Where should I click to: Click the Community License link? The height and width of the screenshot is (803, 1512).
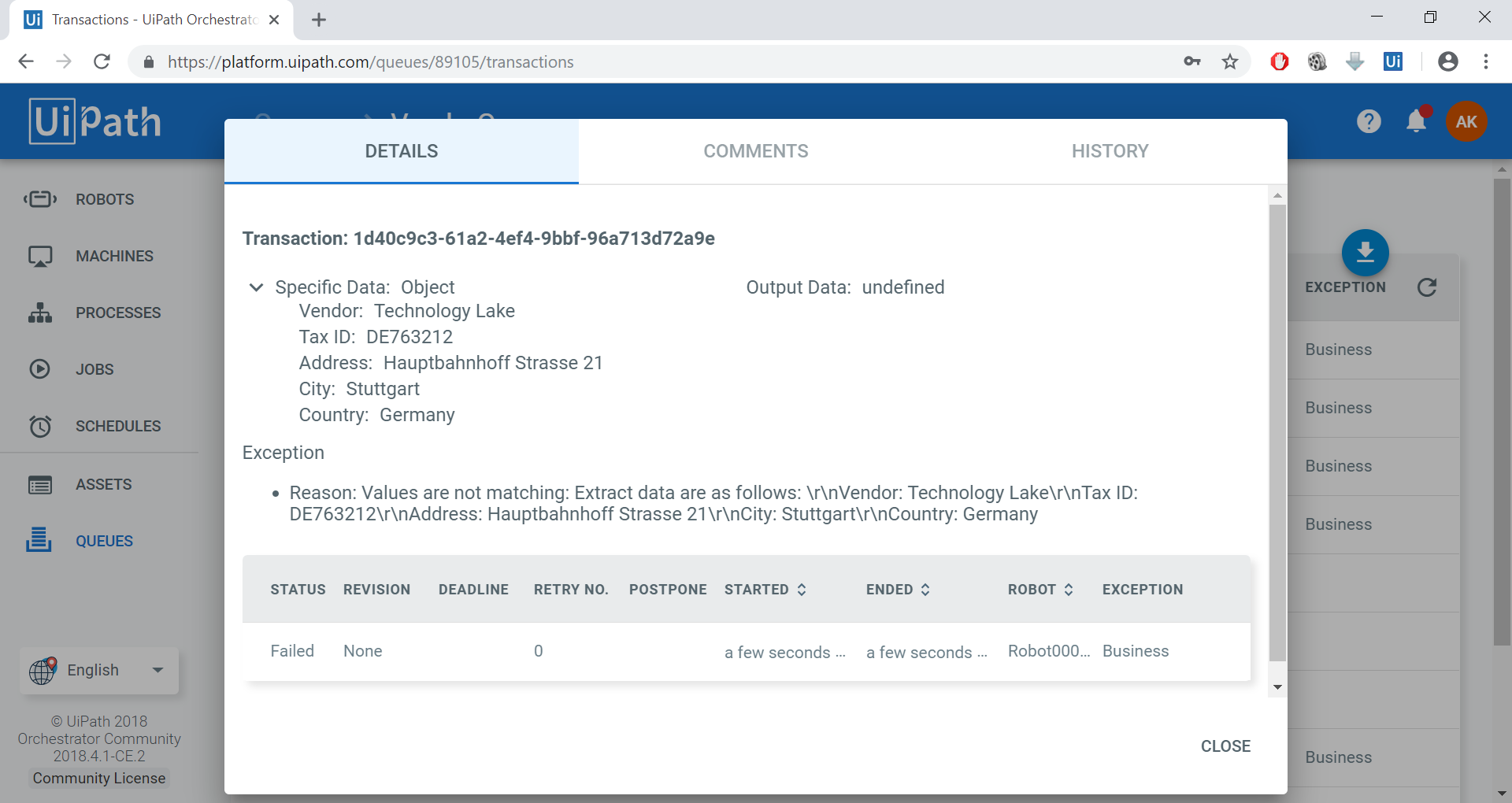click(99, 778)
